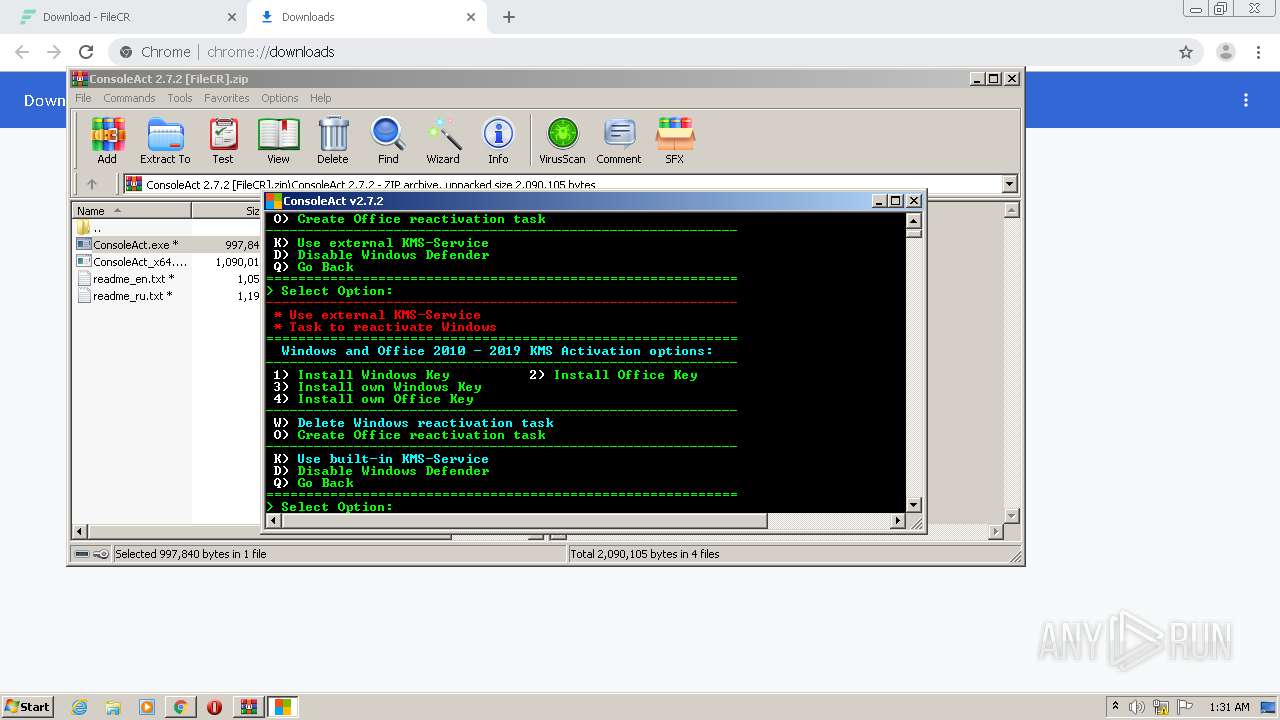This screenshot has height=720, width=1280.
Task: Click ConsoleAct horizontal scroll right arrow
Action: (897, 521)
